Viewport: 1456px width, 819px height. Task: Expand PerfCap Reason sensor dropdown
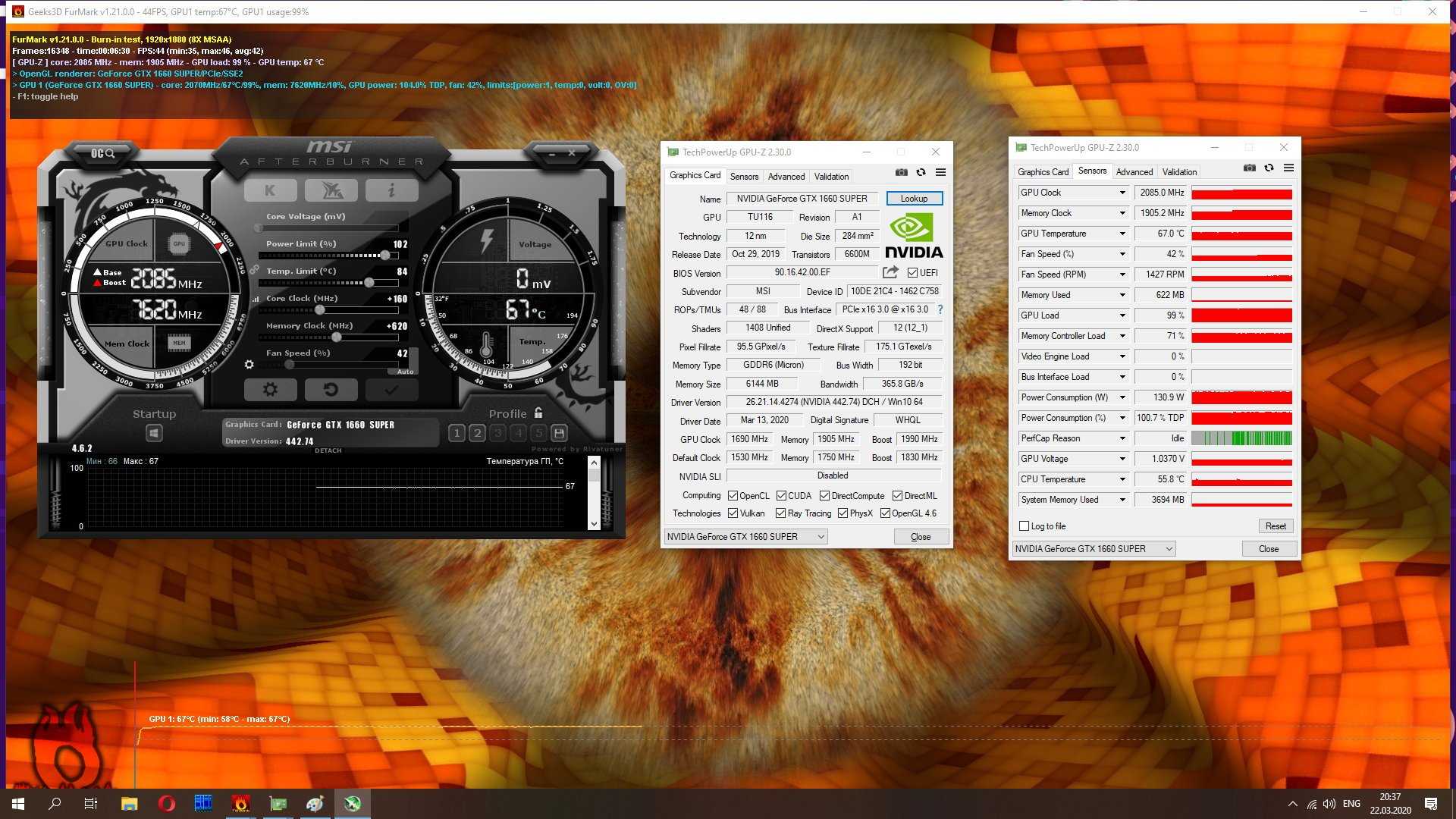pos(1122,438)
